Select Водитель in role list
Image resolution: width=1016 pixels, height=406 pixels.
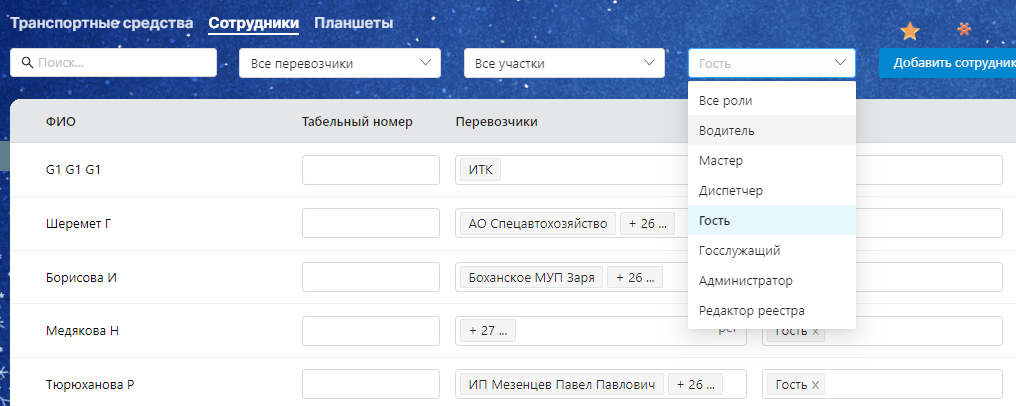pyautogui.click(x=727, y=131)
